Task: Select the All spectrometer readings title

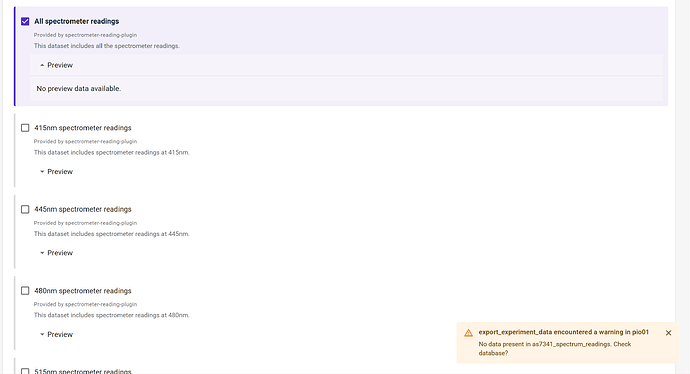Action: coord(77,21)
